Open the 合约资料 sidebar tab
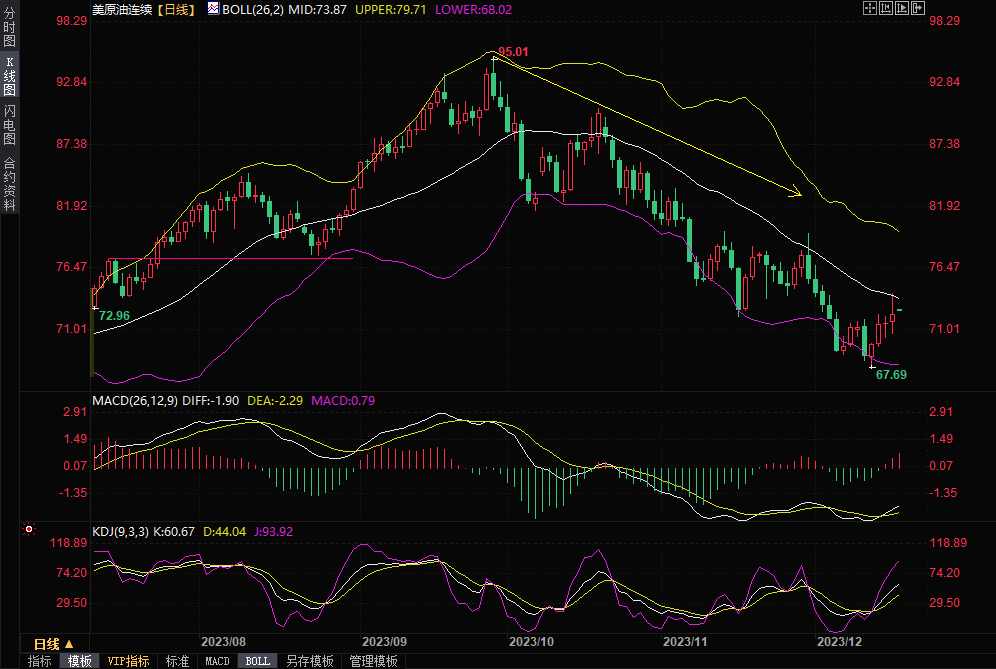The image size is (996, 669). (10, 184)
